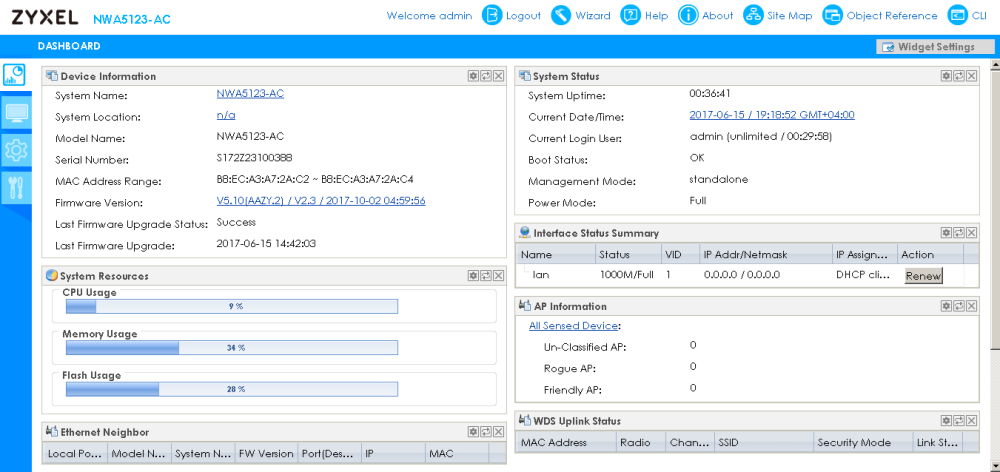Open Ethernet Neighbor widget settings gear
The height and width of the screenshot is (472, 1000).
(473, 432)
